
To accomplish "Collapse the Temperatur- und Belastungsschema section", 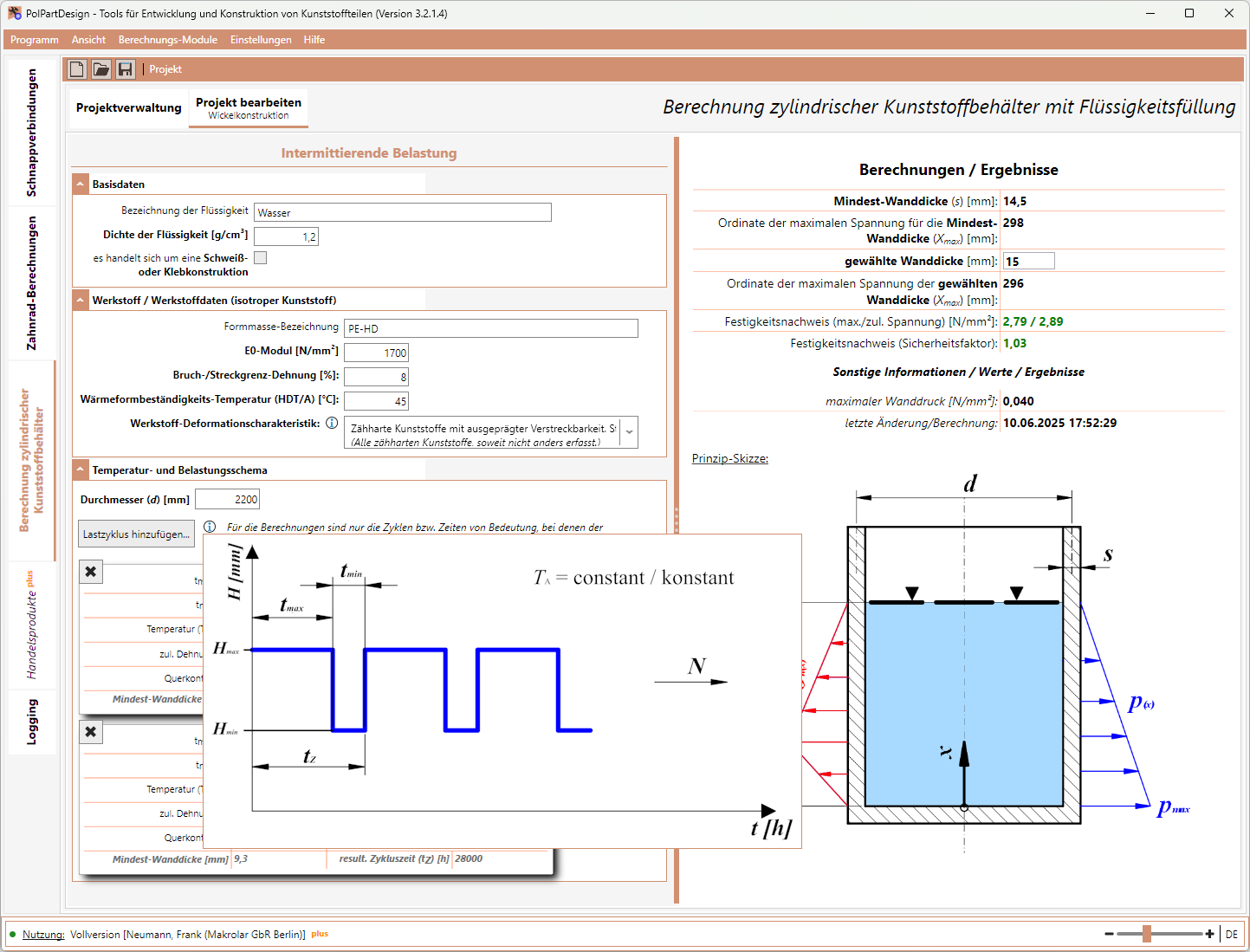I will point(81,470).
